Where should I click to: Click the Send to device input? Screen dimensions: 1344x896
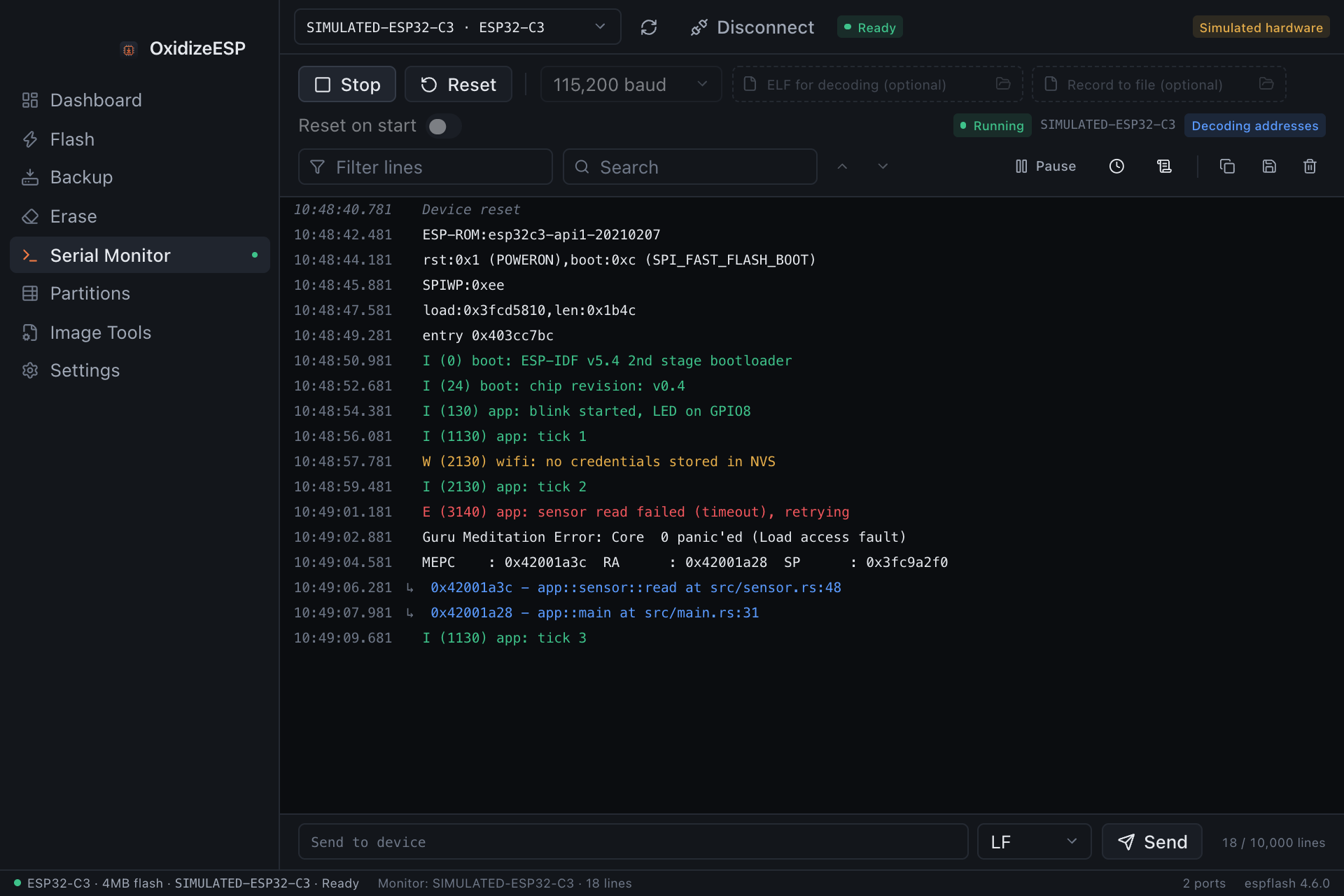coord(633,841)
